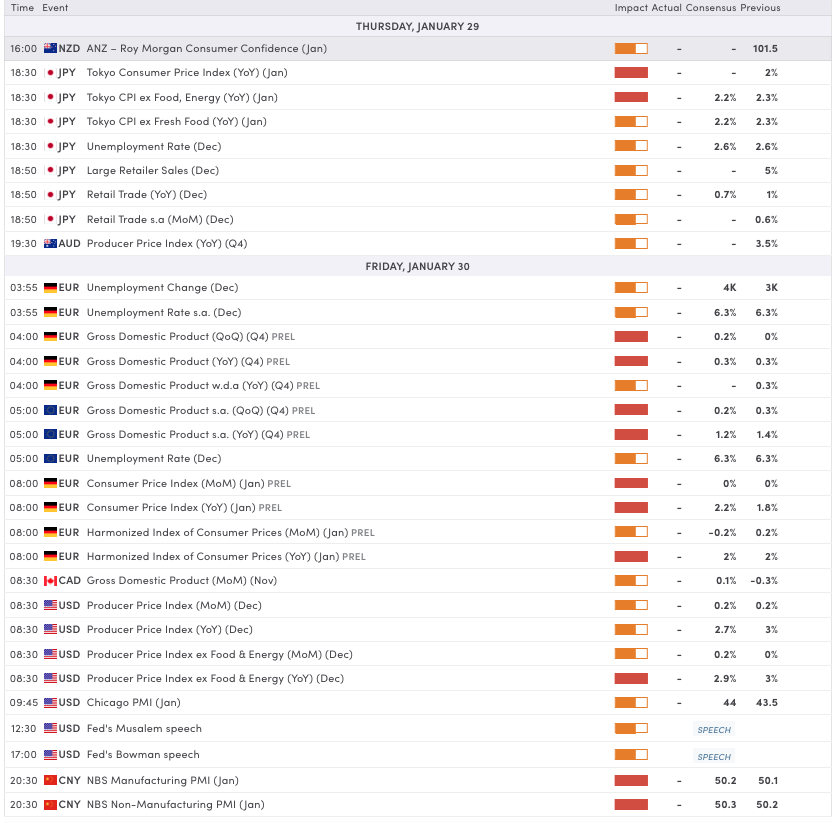Click the red impact bar for PPI ex Food & Energy (YoY)
The width and height of the screenshot is (835, 823).
coord(631,678)
